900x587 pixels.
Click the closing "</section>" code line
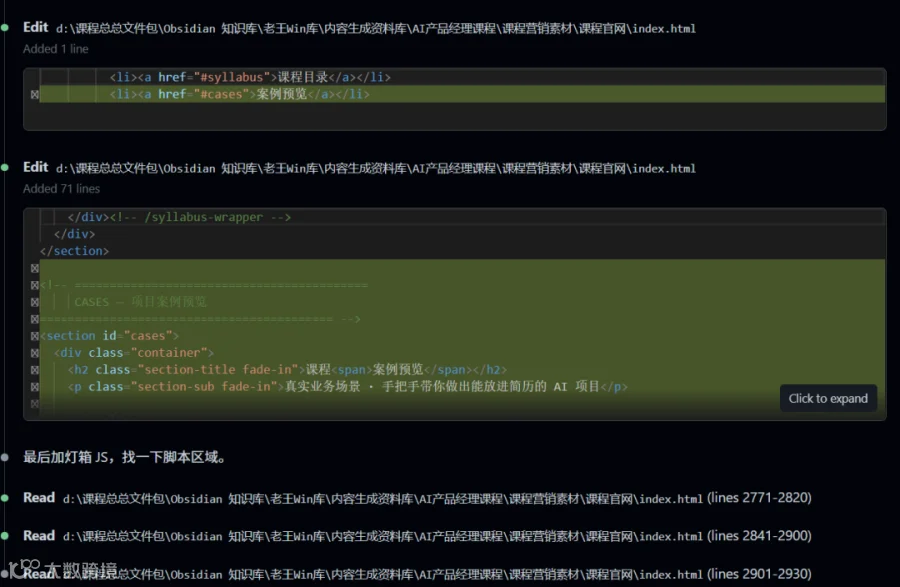pos(74,251)
